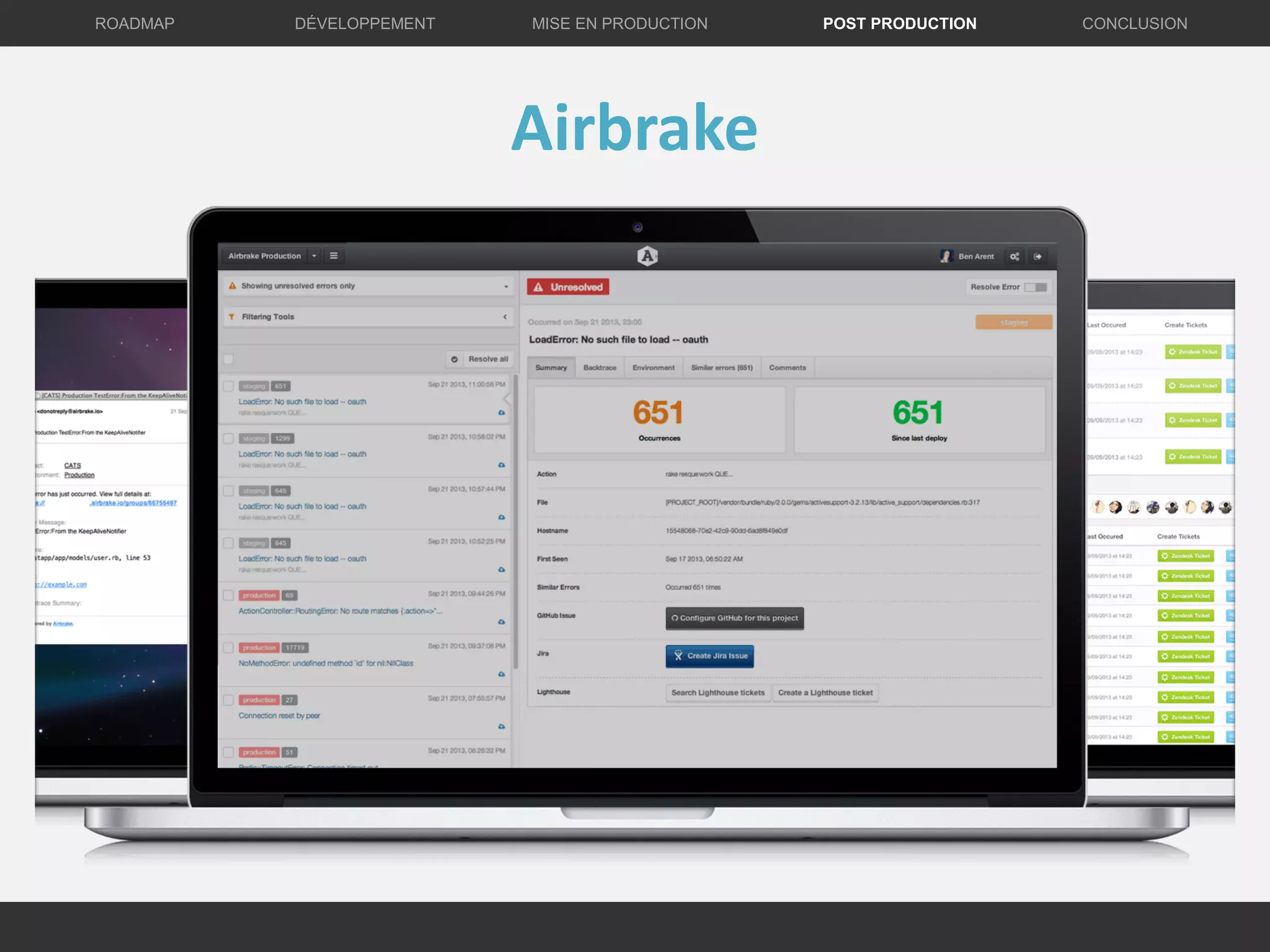This screenshot has height=952, width=1270.
Task: Open the ROADMAP section in the top navigation
Action: pos(135,24)
